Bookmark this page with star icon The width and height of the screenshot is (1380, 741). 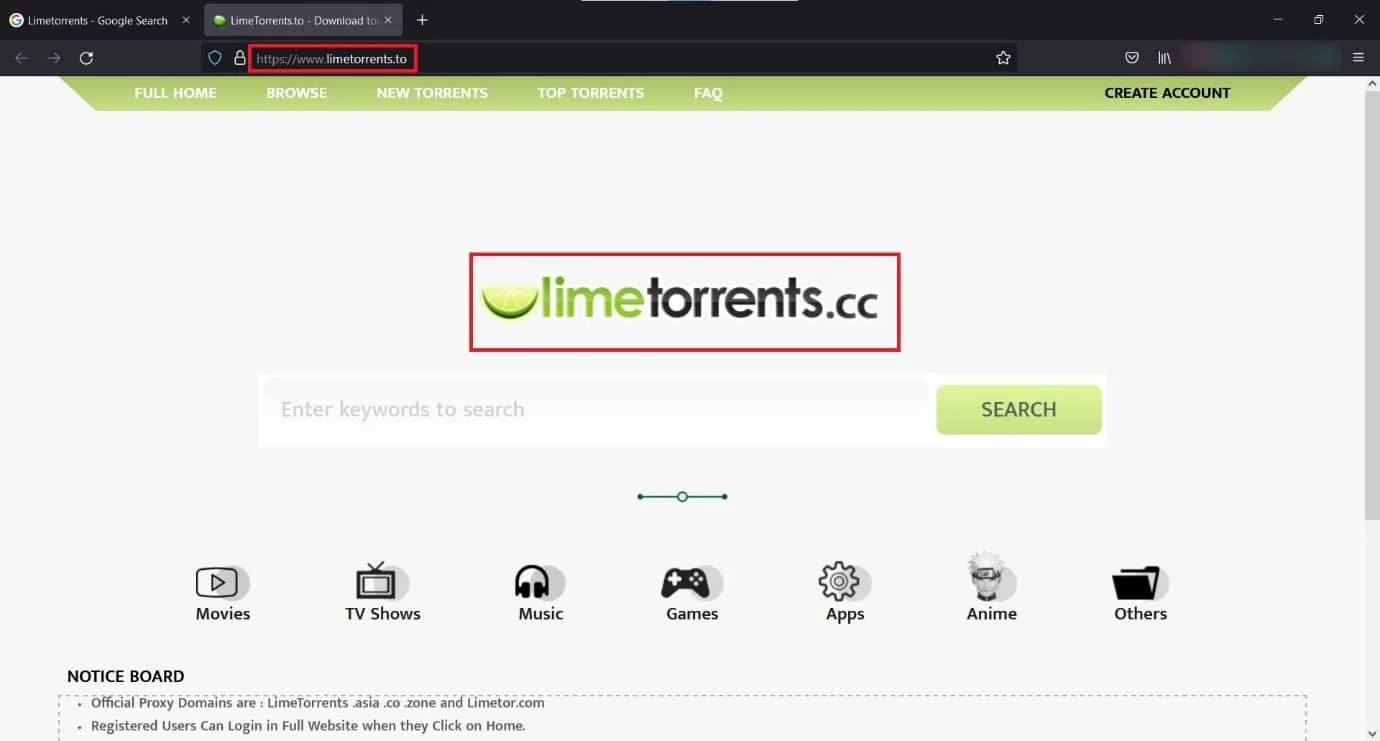1003,58
